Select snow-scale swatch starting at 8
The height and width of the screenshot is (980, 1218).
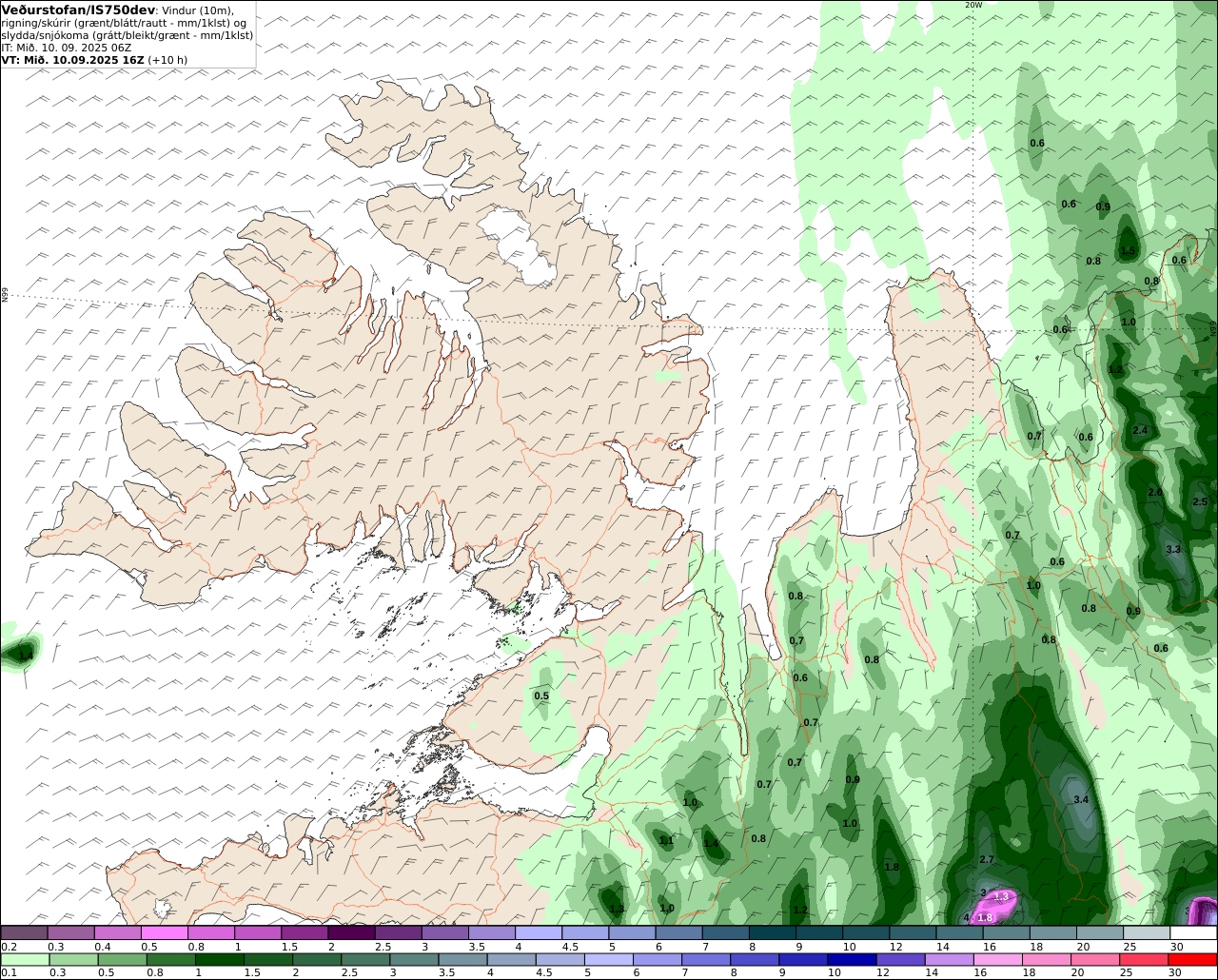773,932
